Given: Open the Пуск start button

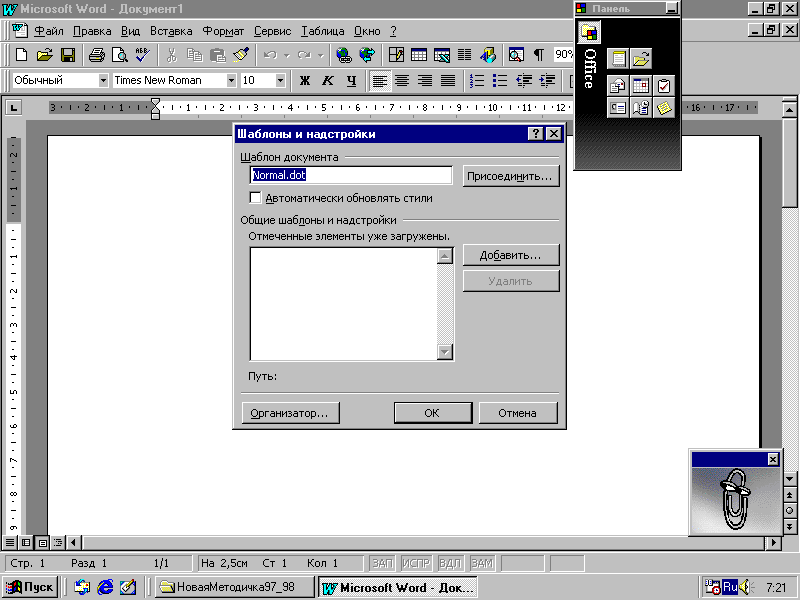Looking at the screenshot, I should click(x=30, y=587).
